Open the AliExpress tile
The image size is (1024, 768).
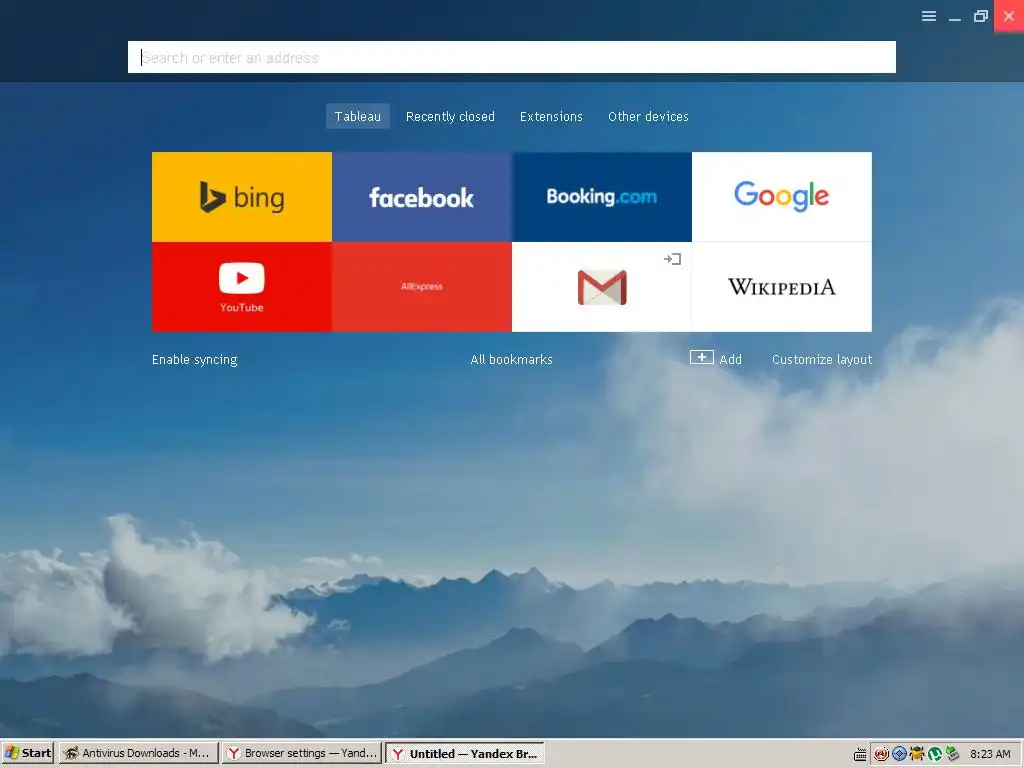pos(422,287)
